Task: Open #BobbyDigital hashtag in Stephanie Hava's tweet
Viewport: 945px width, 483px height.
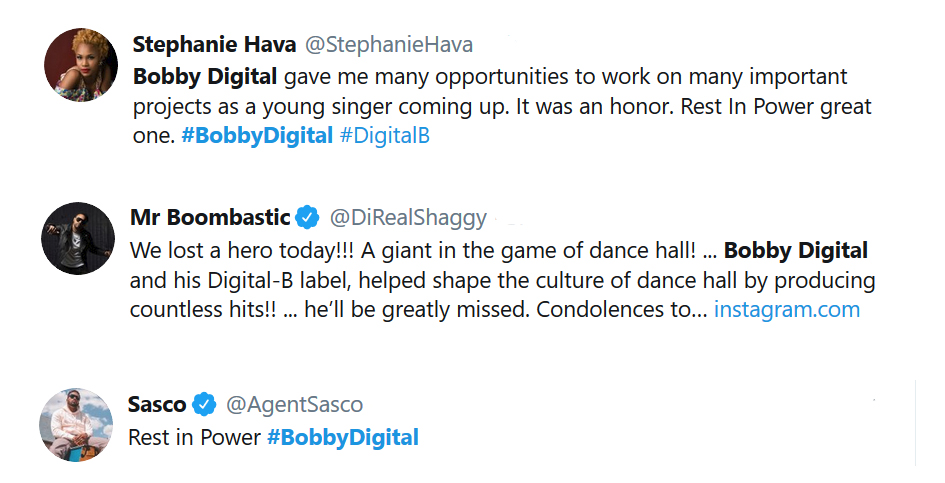Action: [257, 136]
